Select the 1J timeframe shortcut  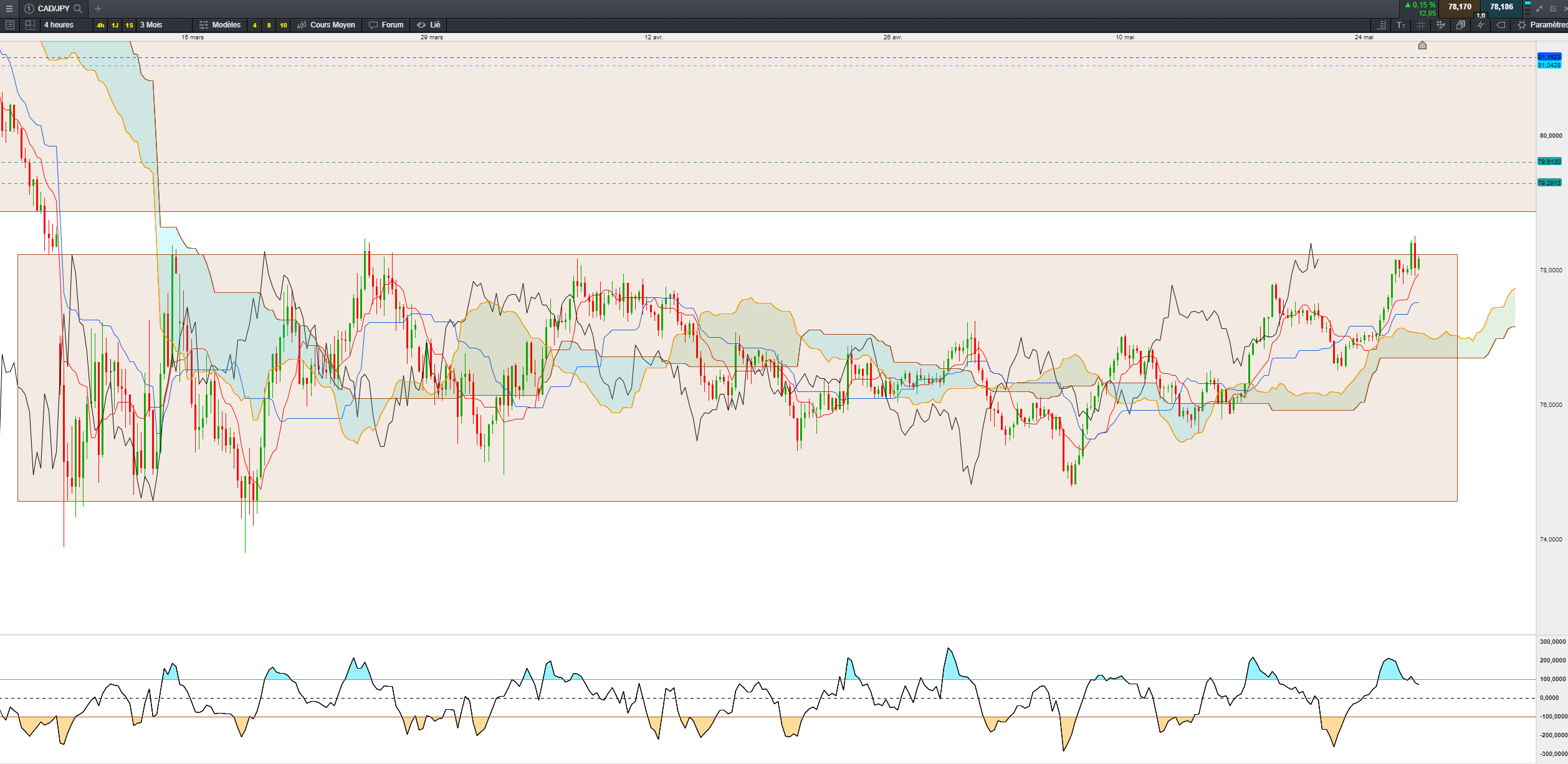tap(115, 26)
